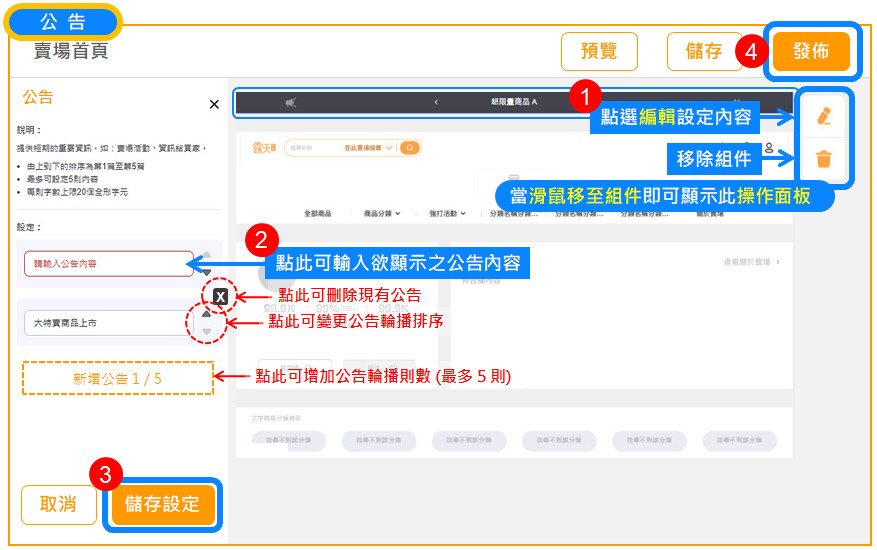Close the 公告 settings panel with X
Viewport: 877px width, 550px height.
coord(214,104)
